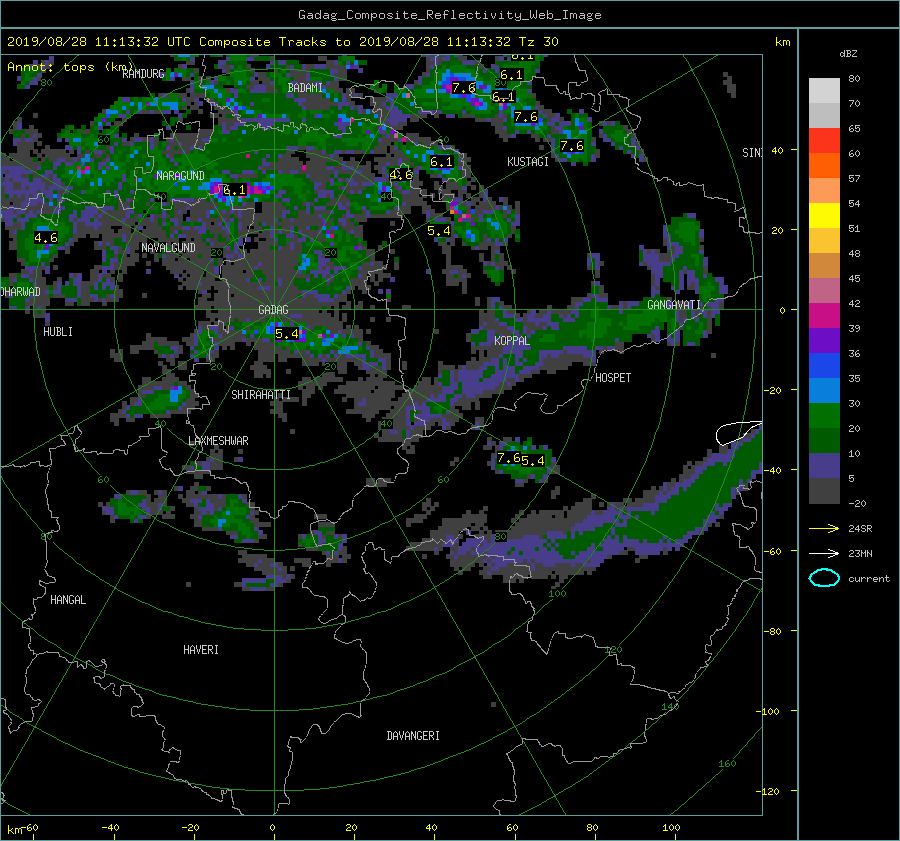This screenshot has height=841, width=900.
Task: Click the 'current' legend label
Action: coord(868,579)
